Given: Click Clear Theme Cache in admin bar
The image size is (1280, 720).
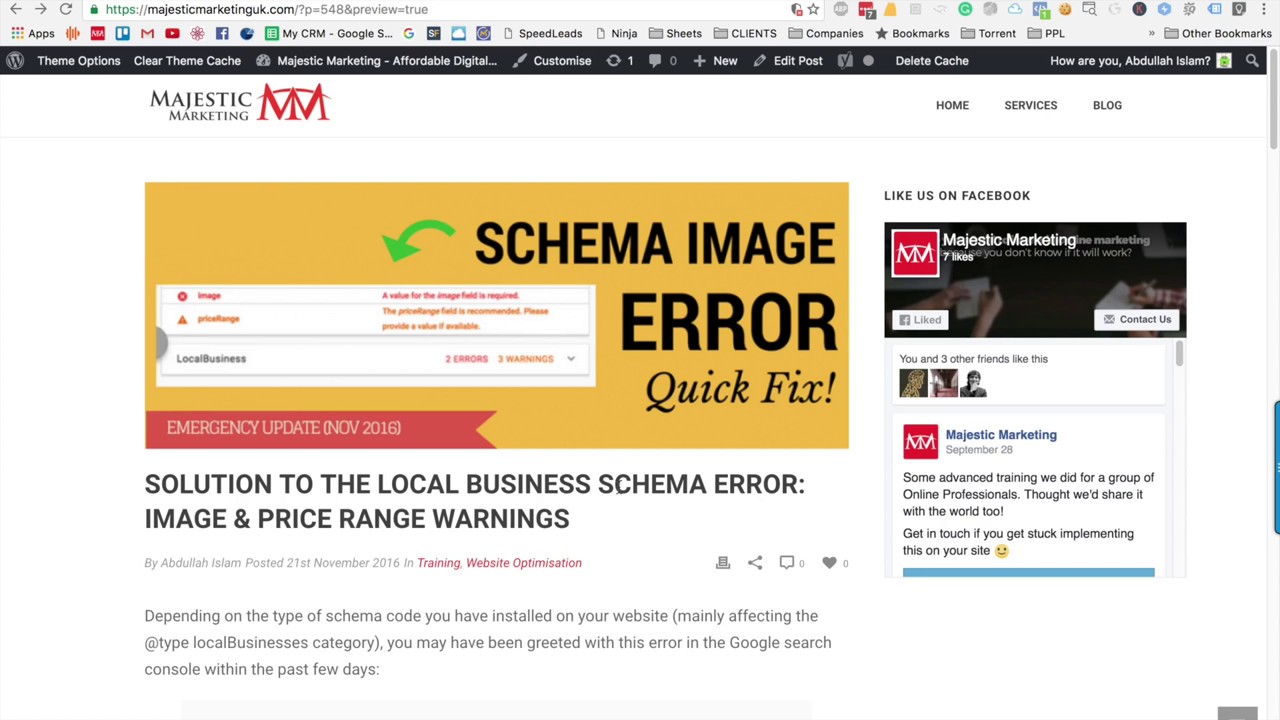Looking at the screenshot, I should click(187, 60).
